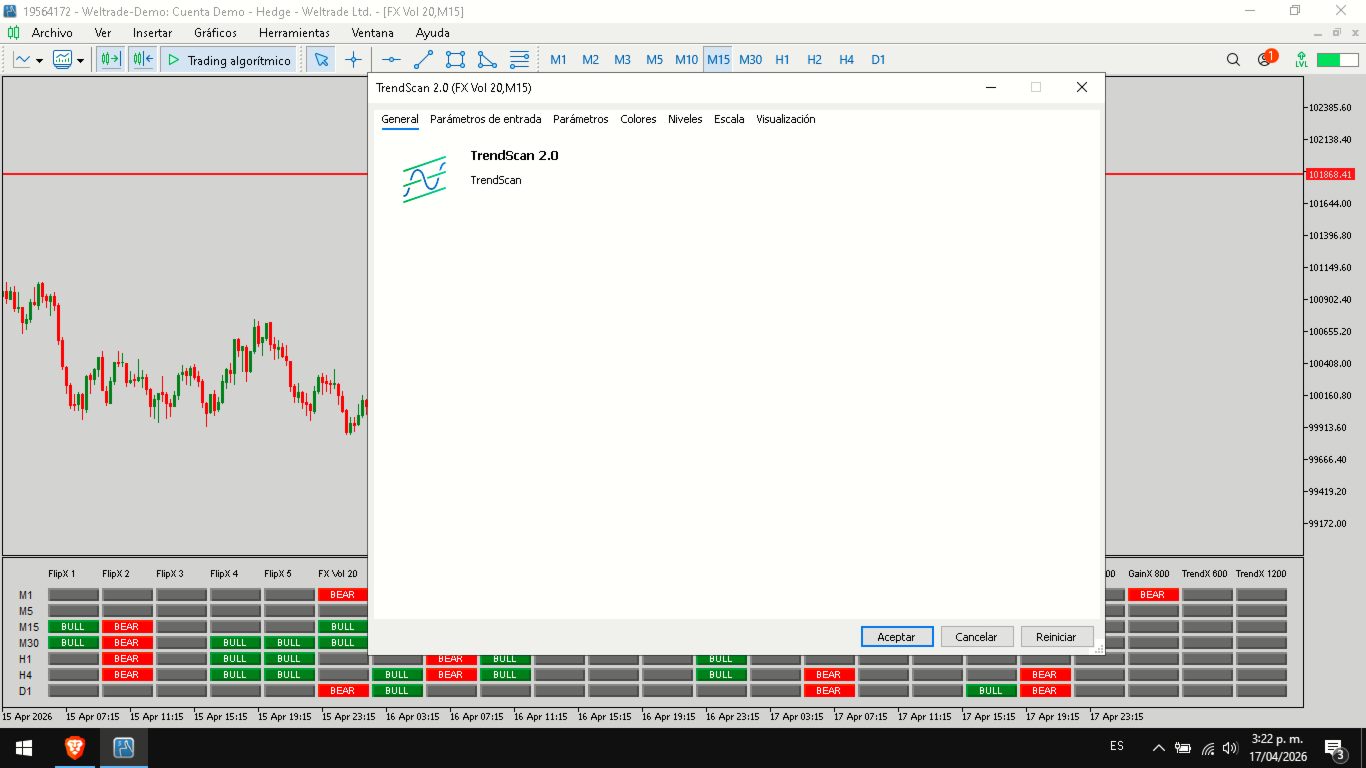Switch to the Colores tab
Screen dimensions: 1366x768
click(638, 119)
